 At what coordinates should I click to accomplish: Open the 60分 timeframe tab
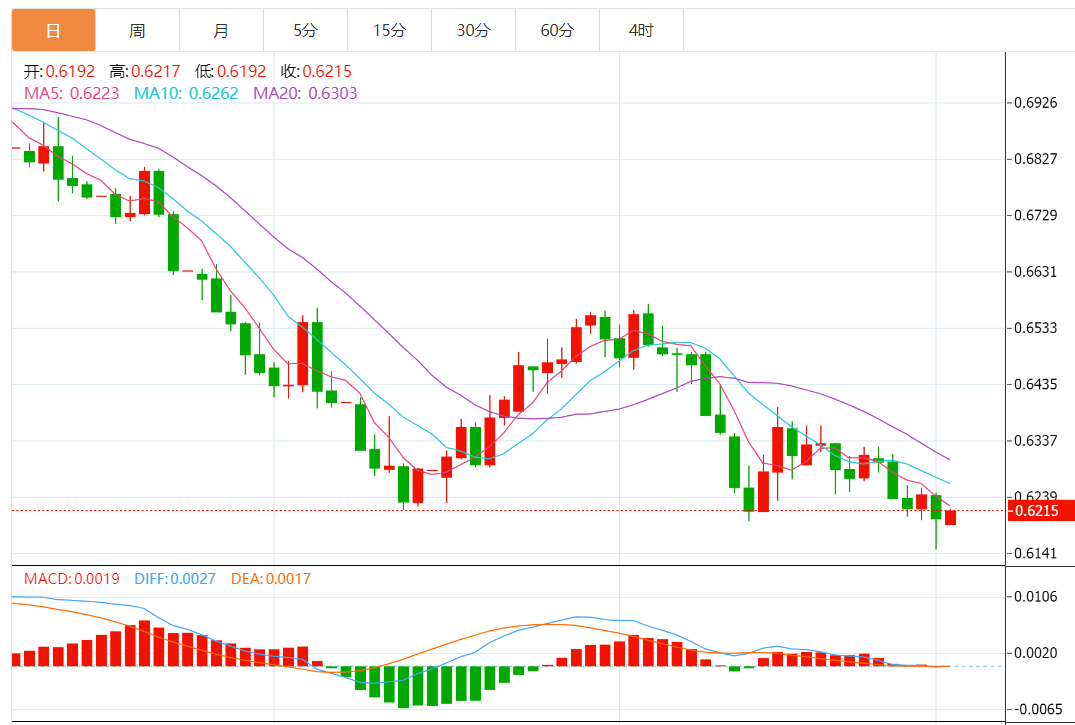557,30
